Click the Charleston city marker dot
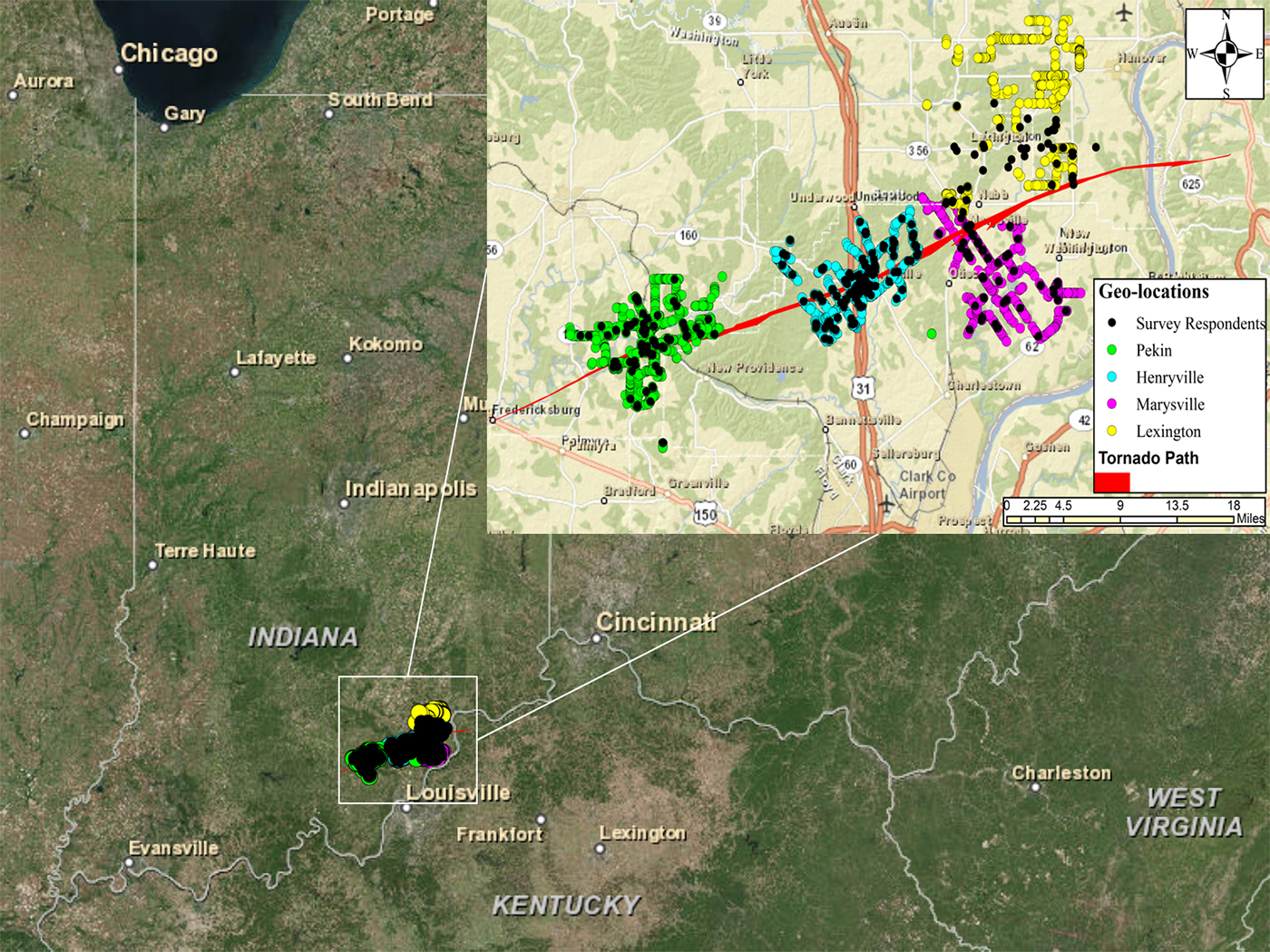This screenshot has width=1270, height=952. click(1036, 787)
